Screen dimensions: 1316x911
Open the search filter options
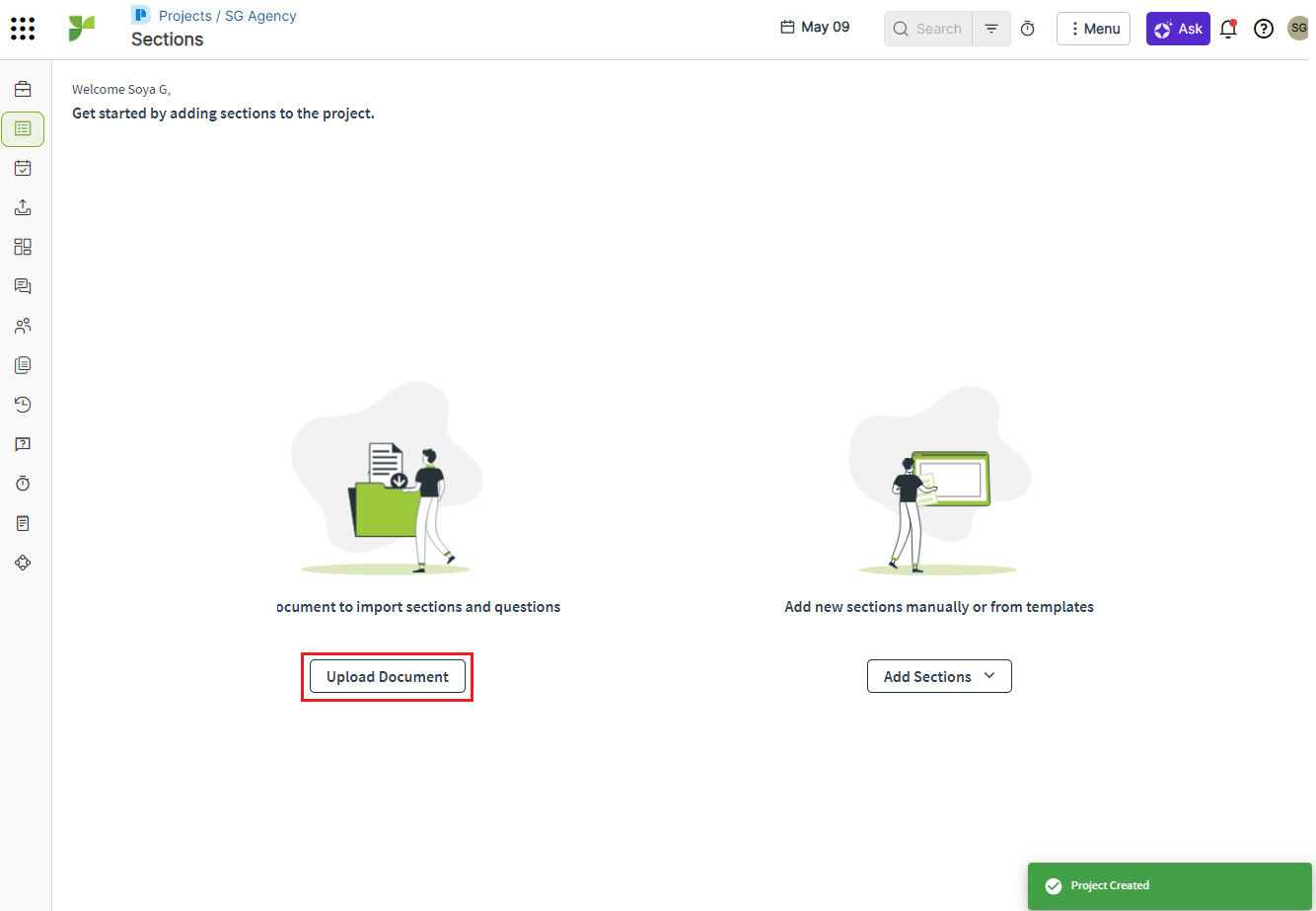[x=991, y=29]
